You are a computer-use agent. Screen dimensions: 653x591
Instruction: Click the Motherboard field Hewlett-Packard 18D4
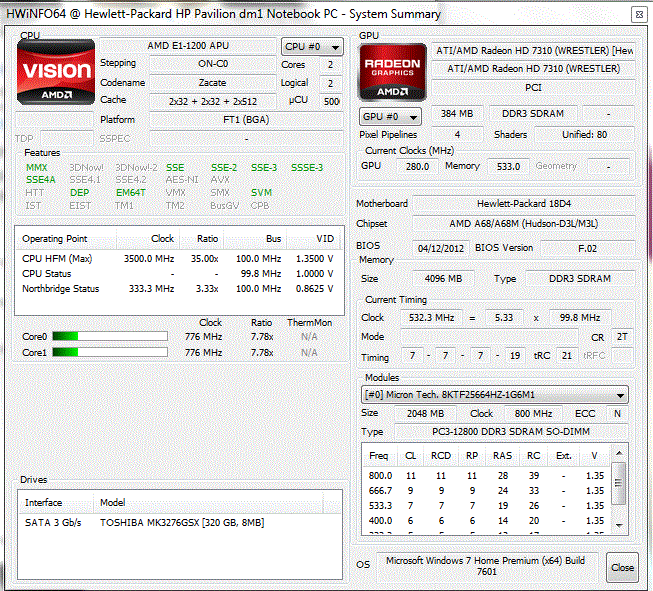tap(524, 204)
